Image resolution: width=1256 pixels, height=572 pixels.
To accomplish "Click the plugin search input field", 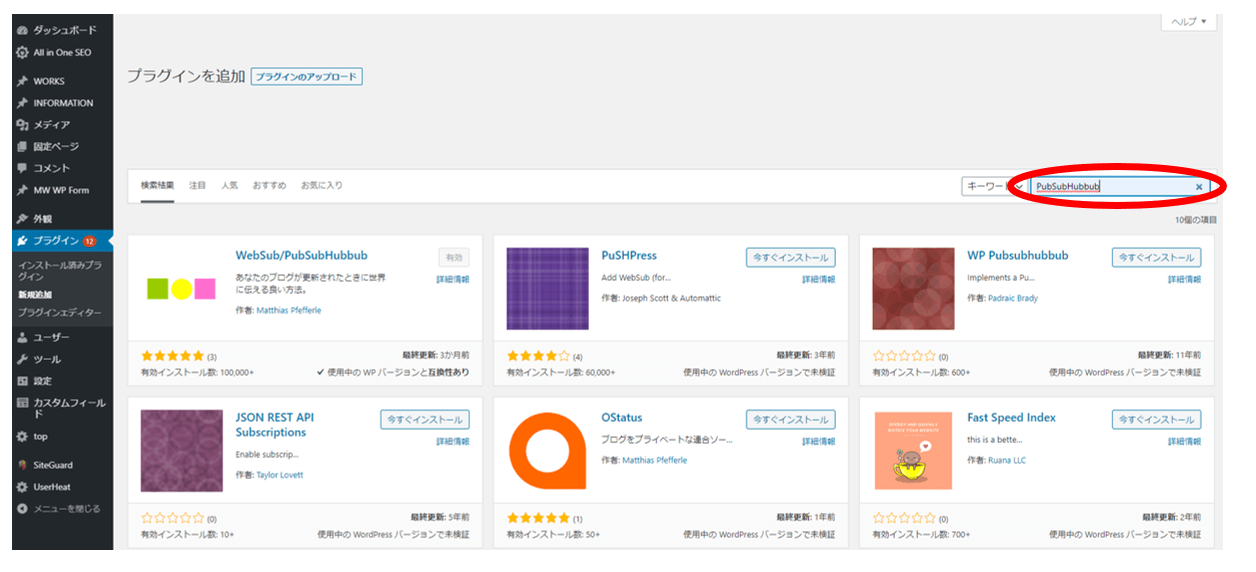I will click(x=1110, y=187).
